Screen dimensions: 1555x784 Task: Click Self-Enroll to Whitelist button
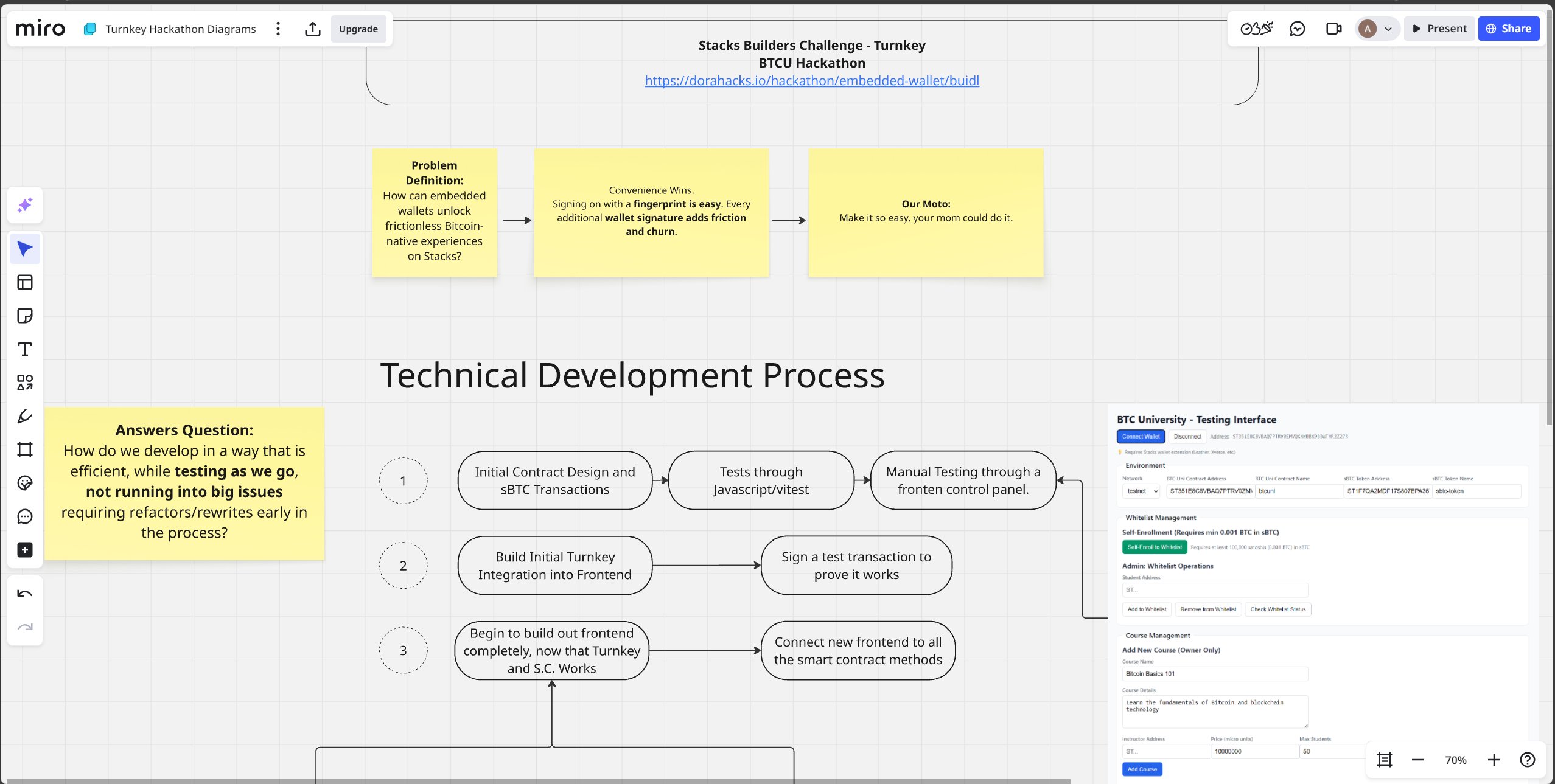coord(1155,547)
